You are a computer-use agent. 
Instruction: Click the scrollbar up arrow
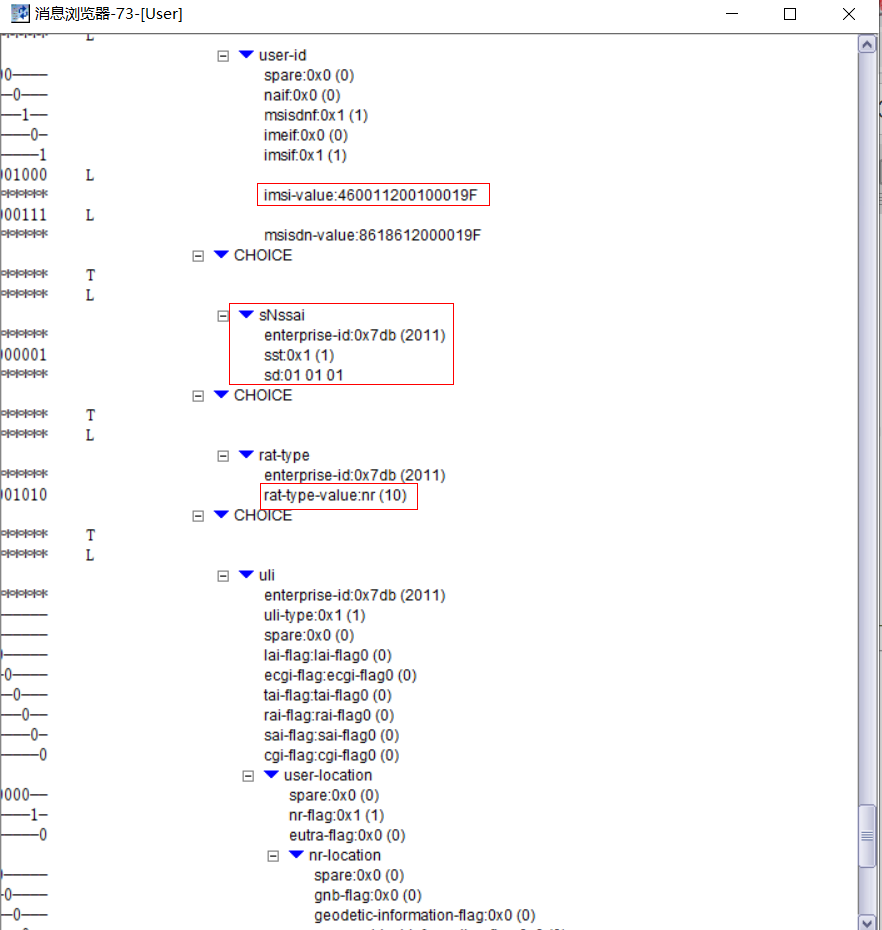(x=867, y=43)
